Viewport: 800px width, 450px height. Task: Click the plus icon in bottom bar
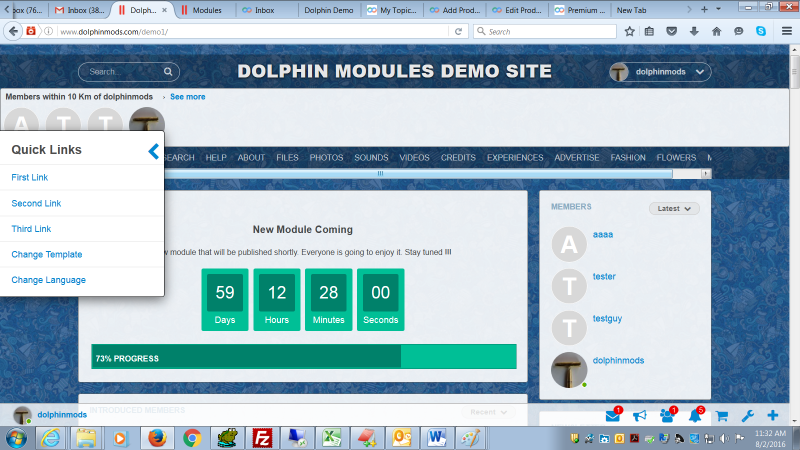tap(772, 416)
